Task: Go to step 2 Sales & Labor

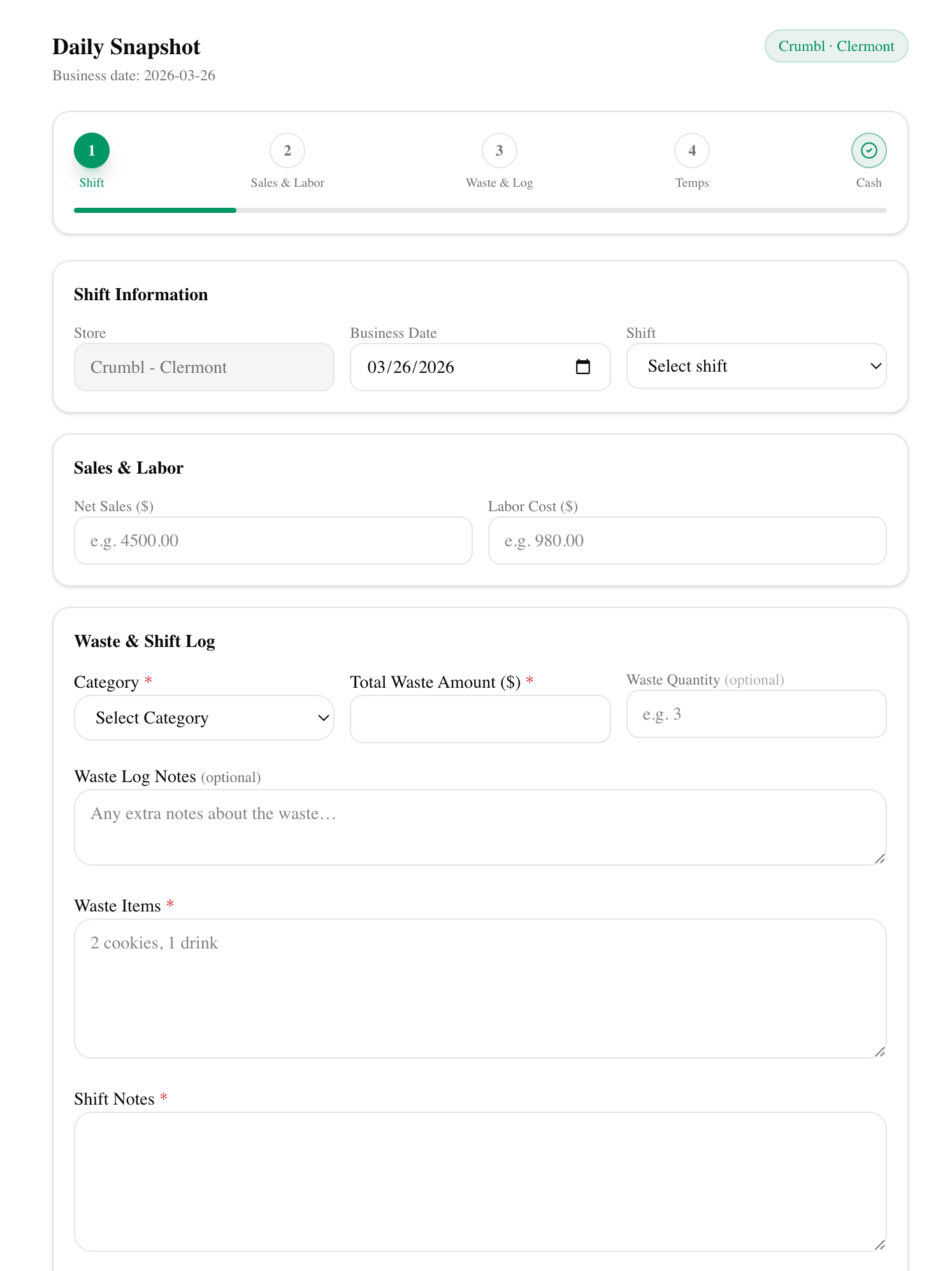Action: (287, 150)
